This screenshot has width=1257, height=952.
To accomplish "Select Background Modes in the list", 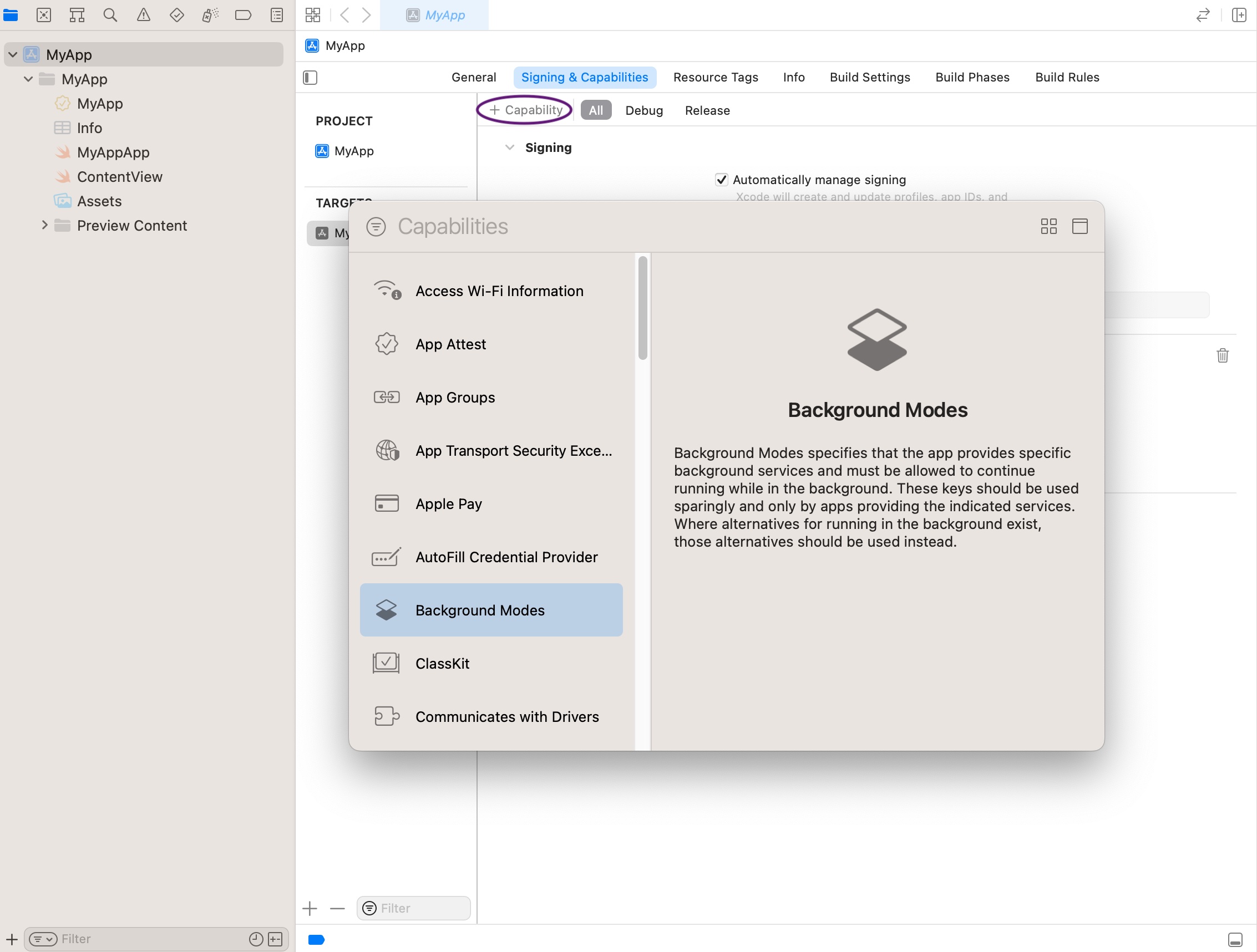I will tap(491, 610).
